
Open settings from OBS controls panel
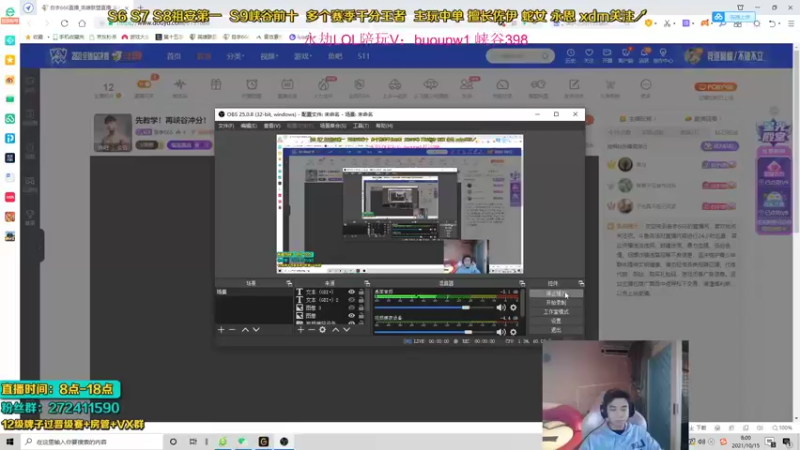pyautogui.click(x=556, y=321)
